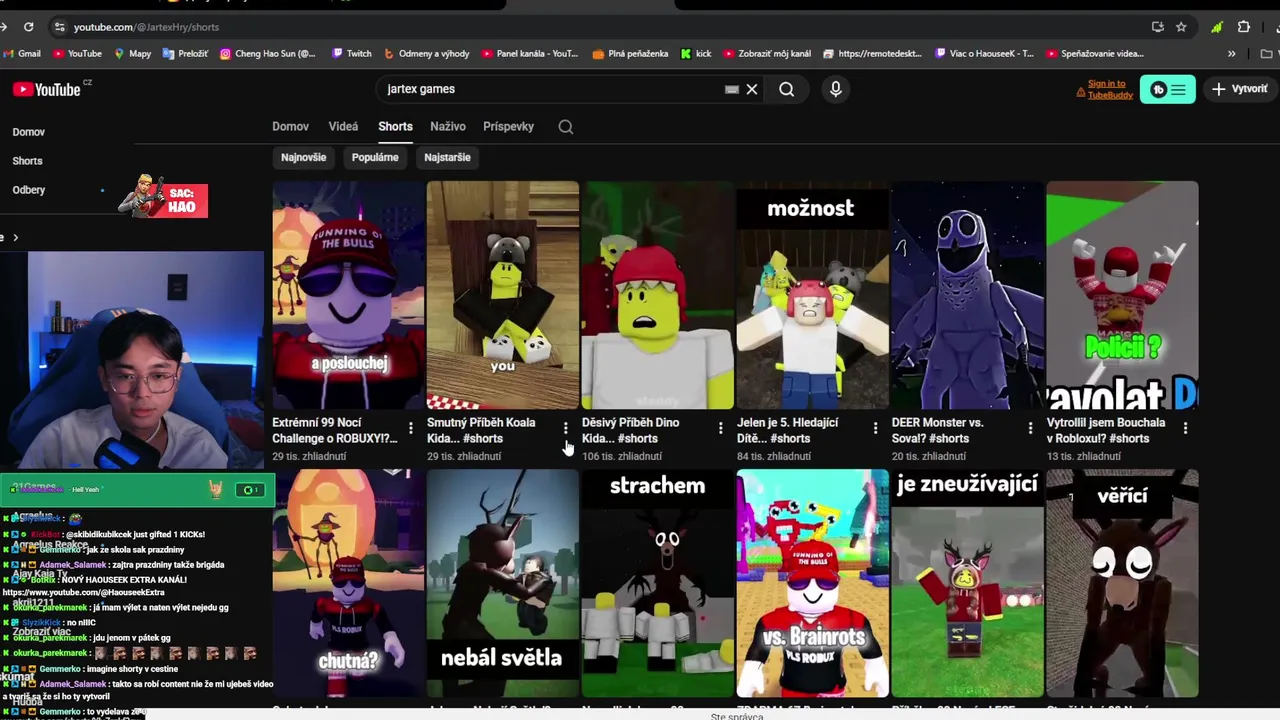Screen dimensions: 1280x720
Task: Open the HaouseekExtra YouTube link in chat
Action: 84,592
